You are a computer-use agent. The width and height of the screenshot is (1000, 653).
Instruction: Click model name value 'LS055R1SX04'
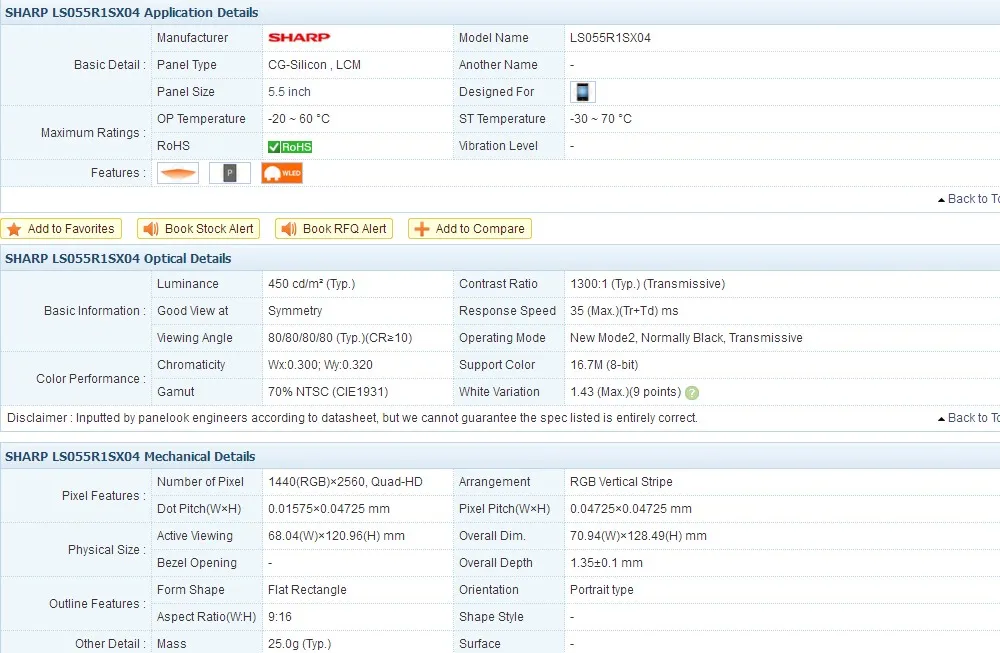click(610, 38)
